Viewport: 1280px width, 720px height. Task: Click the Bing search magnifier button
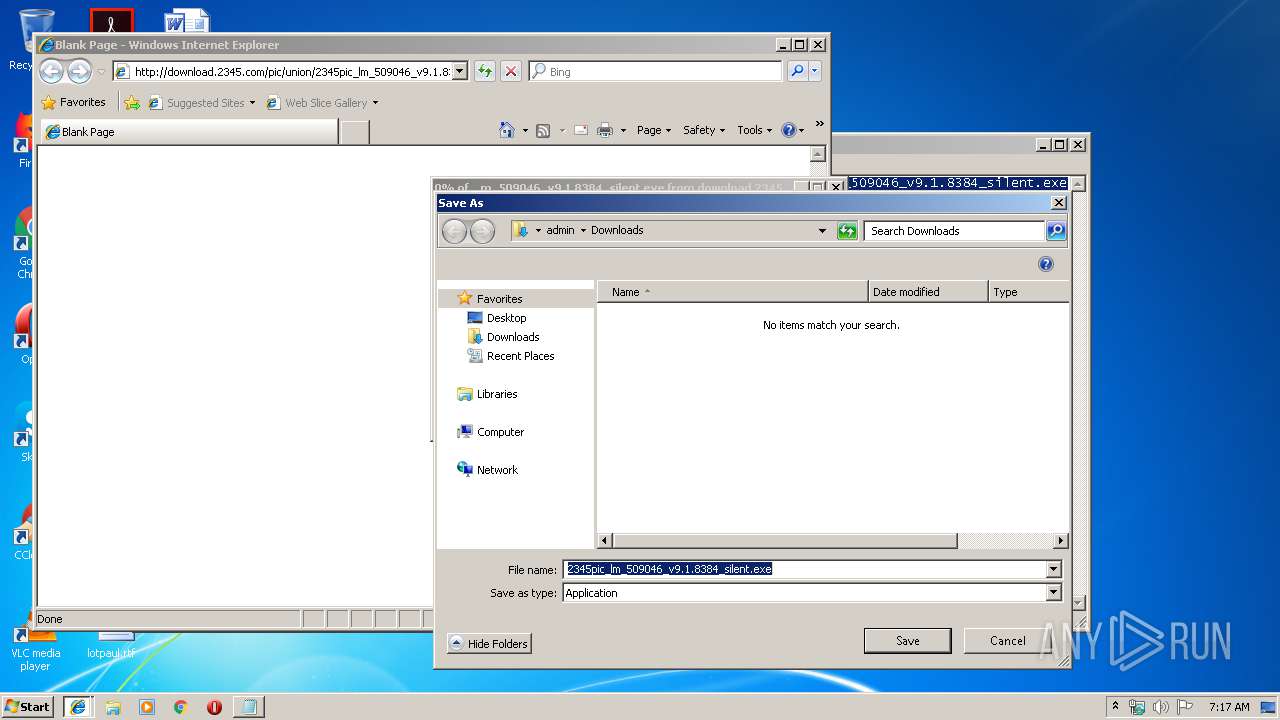click(x=797, y=71)
